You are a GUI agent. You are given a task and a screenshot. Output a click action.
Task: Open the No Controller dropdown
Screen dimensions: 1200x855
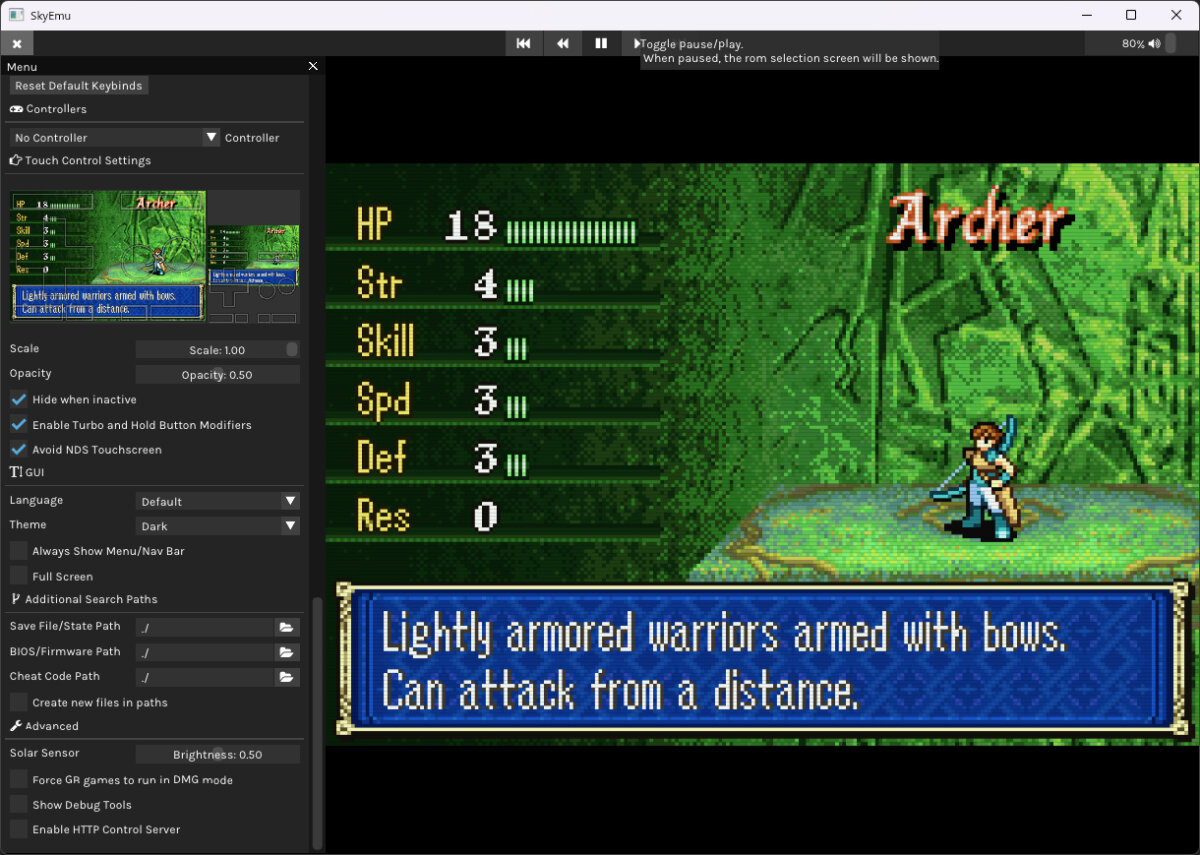coord(114,137)
